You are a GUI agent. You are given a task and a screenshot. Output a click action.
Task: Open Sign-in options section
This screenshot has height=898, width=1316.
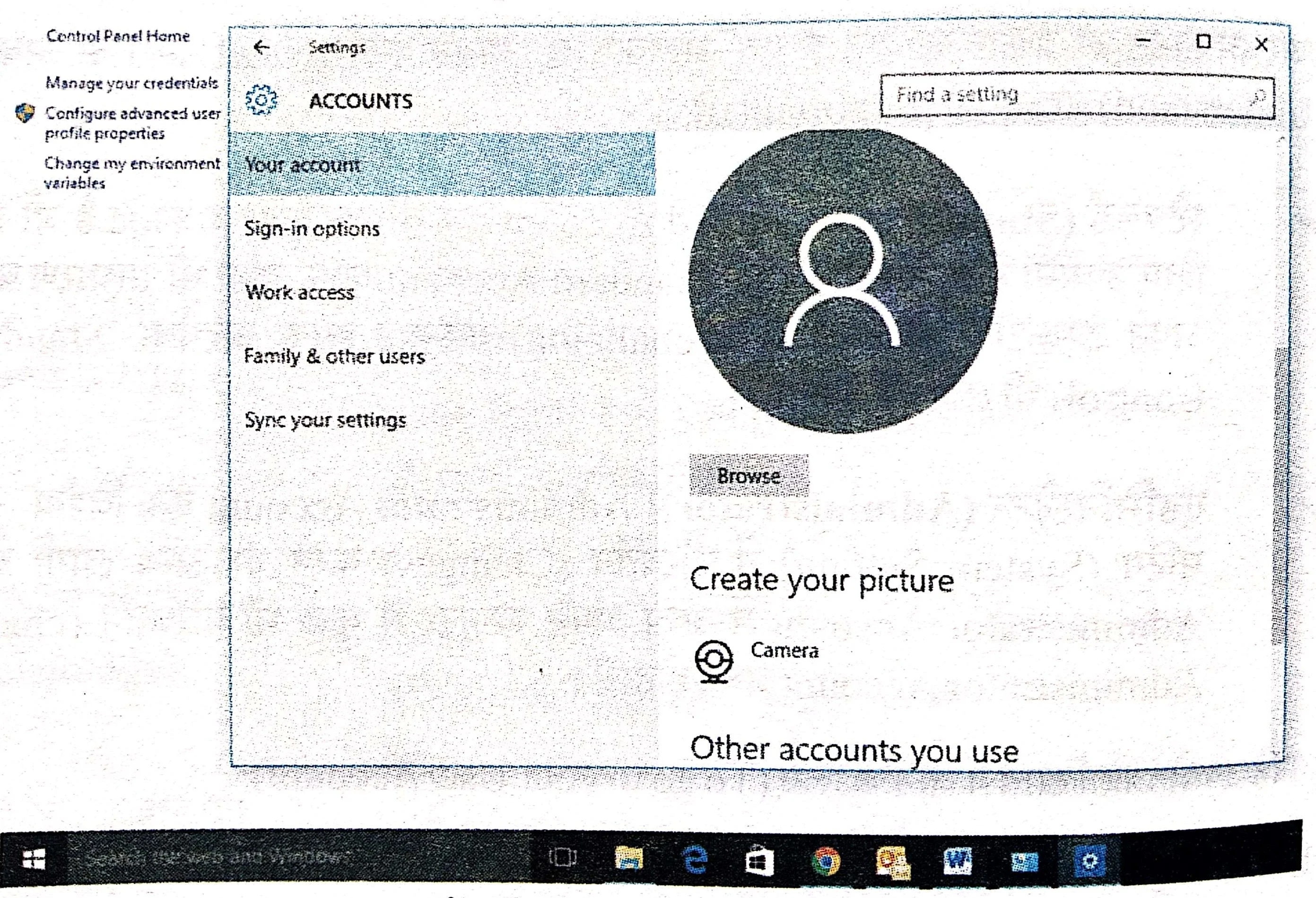click(x=312, y=229)
